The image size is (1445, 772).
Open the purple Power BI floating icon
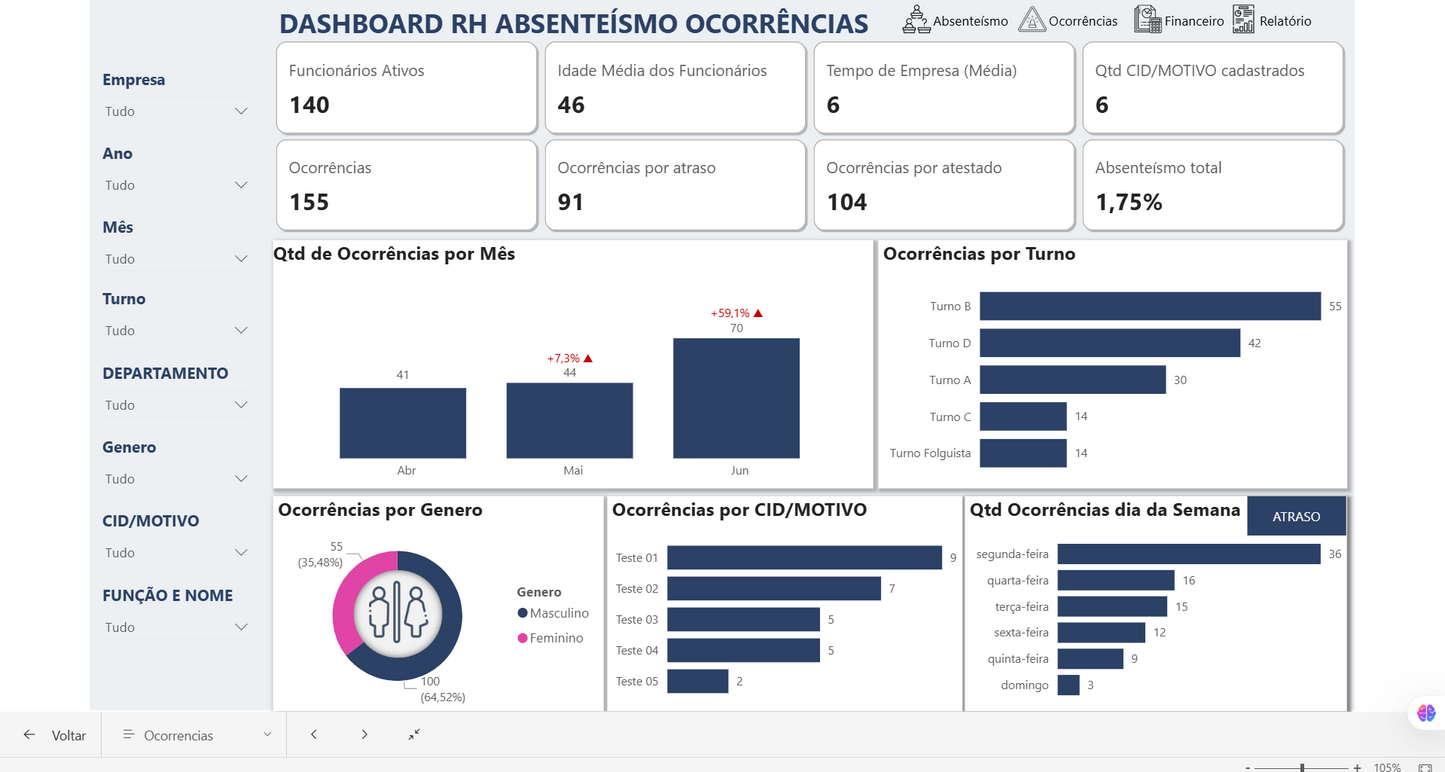(x=1426, y=712)
